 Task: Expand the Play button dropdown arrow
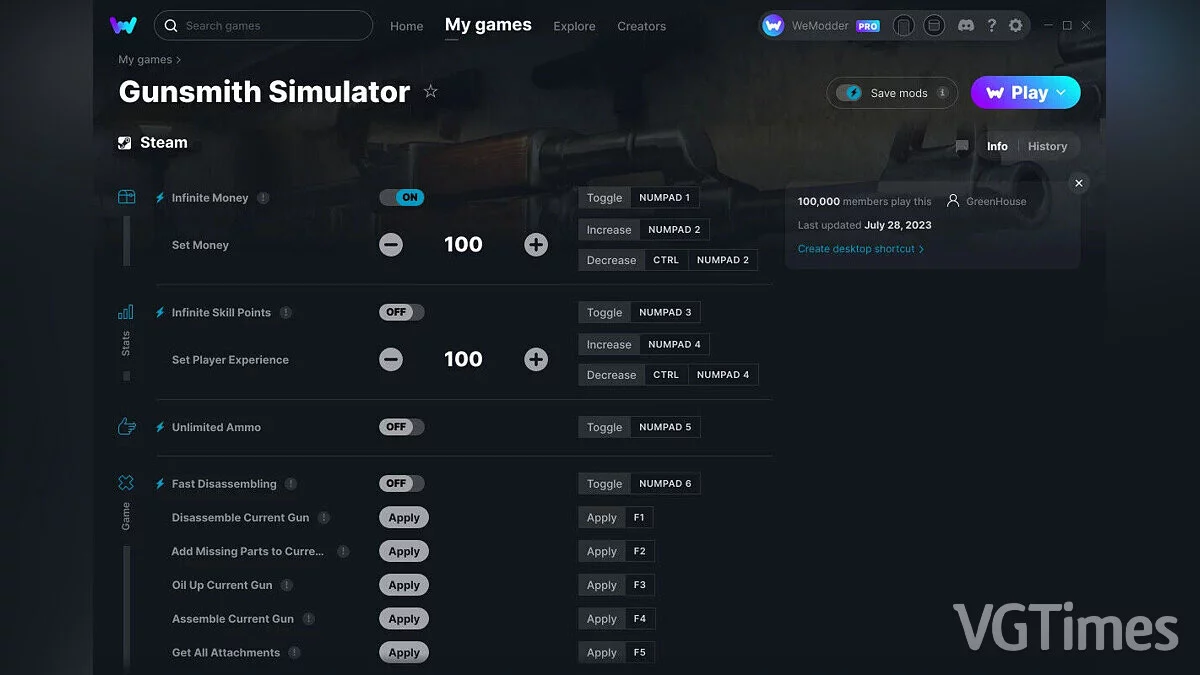(1062, 93)
